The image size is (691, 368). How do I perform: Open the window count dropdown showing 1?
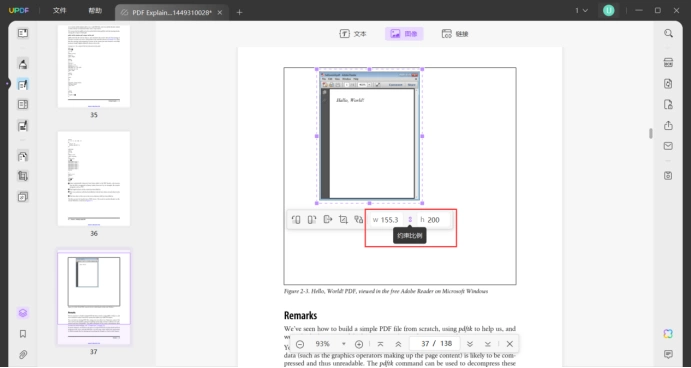(x=581, y=11)
